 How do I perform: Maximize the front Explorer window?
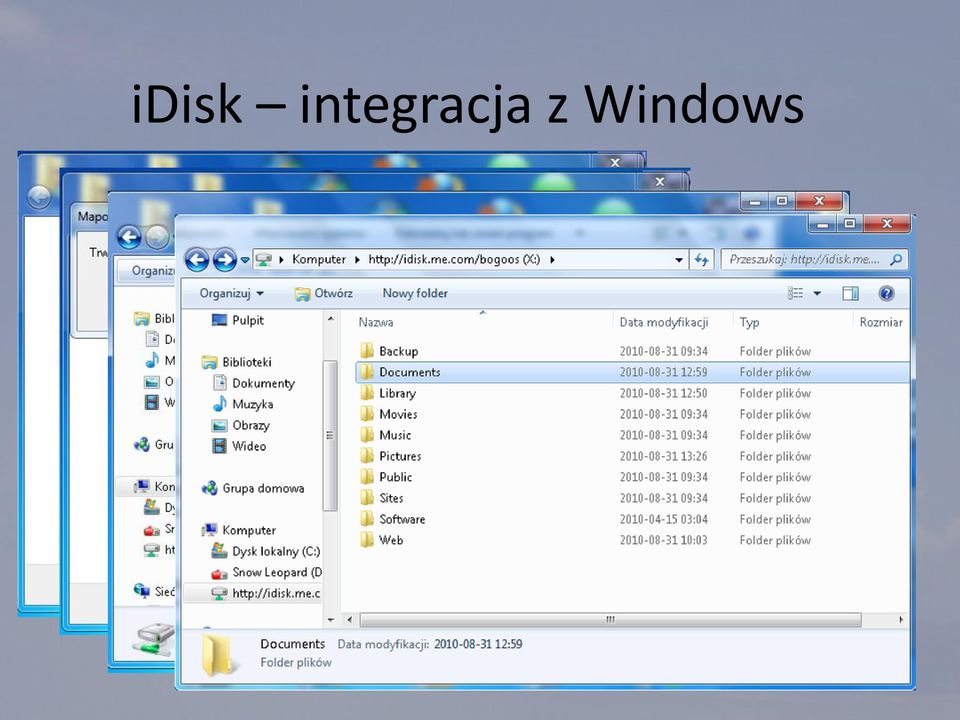pos(849,224)
